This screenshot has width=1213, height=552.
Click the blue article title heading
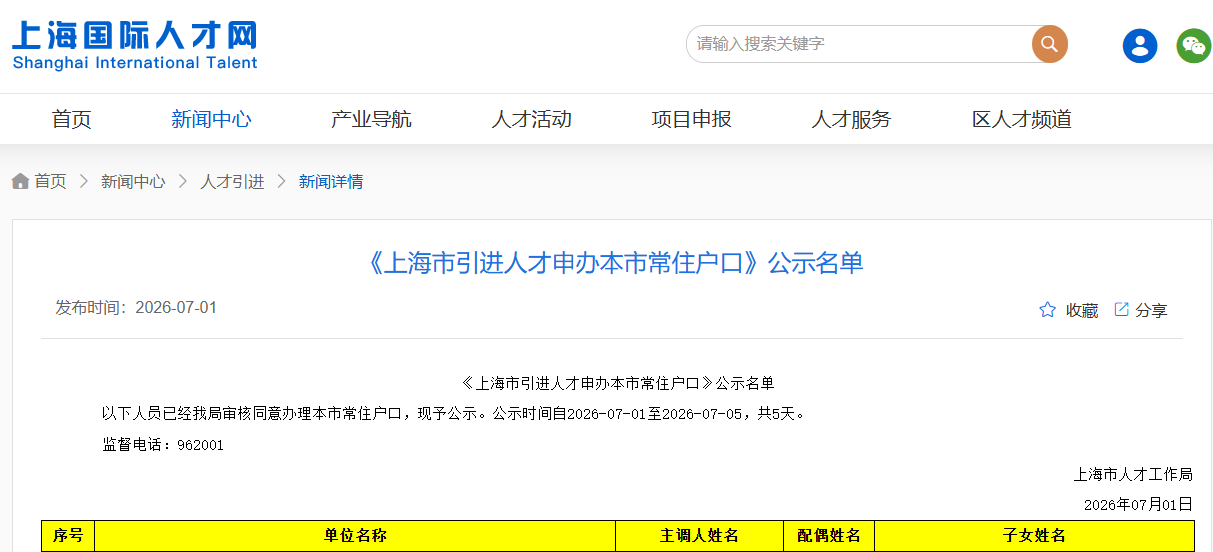[x=614, y=263]
